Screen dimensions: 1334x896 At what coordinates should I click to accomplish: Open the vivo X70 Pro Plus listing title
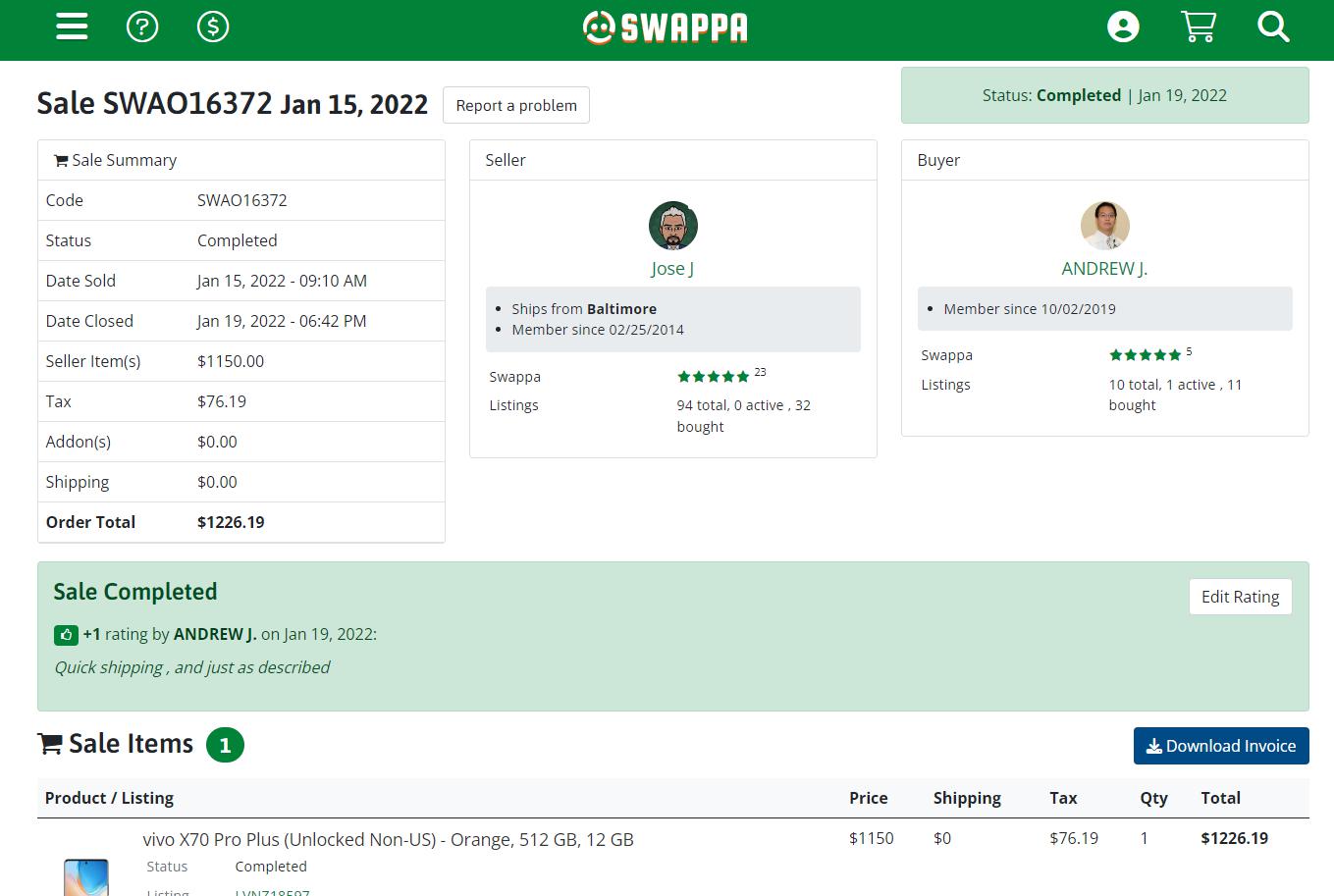(x=388, y=839)
